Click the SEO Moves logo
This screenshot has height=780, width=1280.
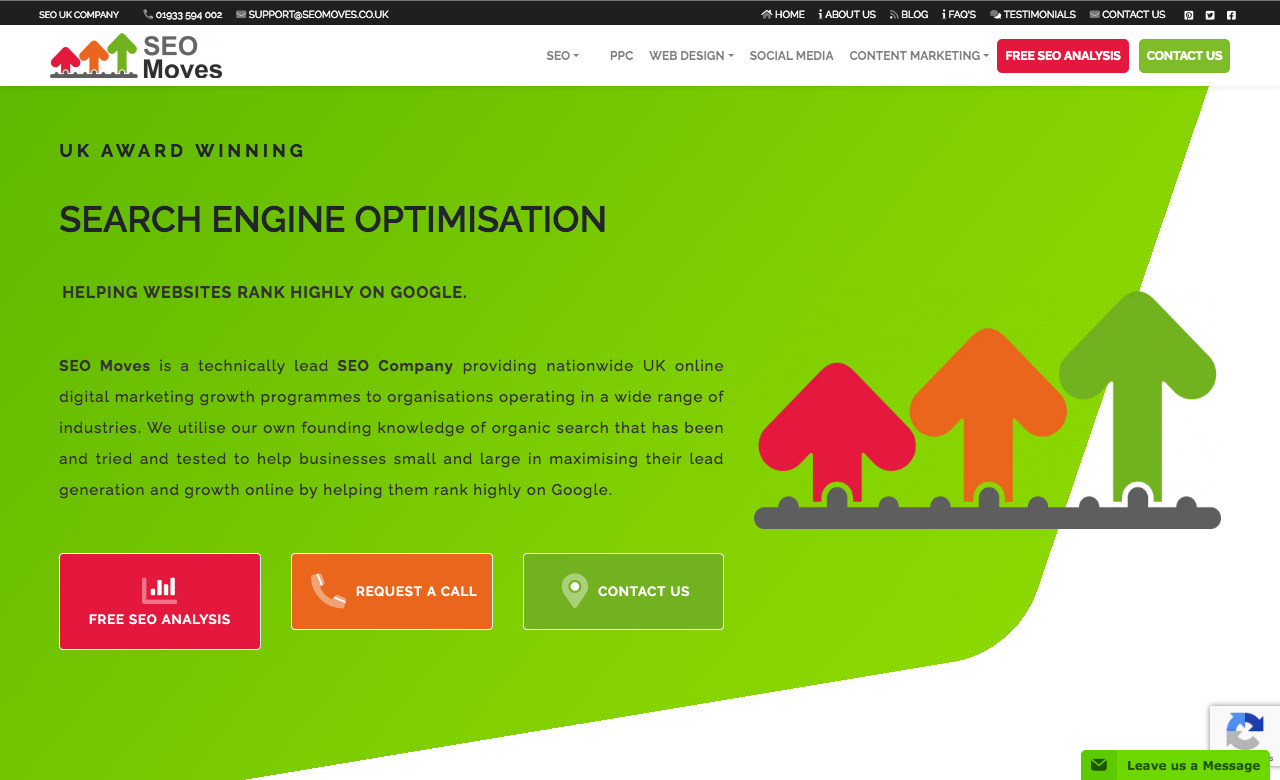136,56
